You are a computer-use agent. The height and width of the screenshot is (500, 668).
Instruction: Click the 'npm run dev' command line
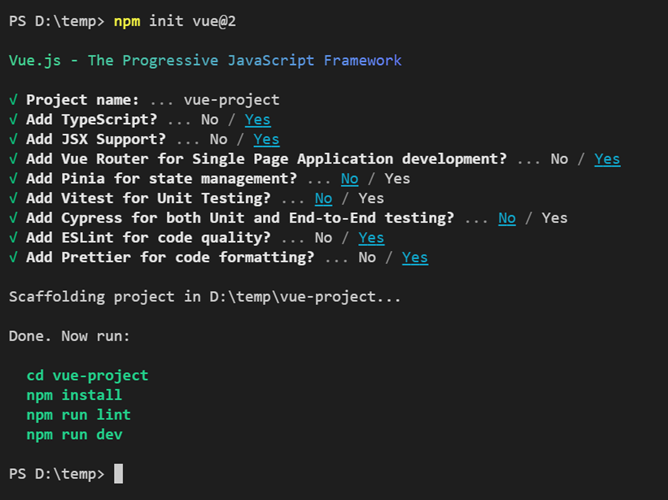[74, 434]
